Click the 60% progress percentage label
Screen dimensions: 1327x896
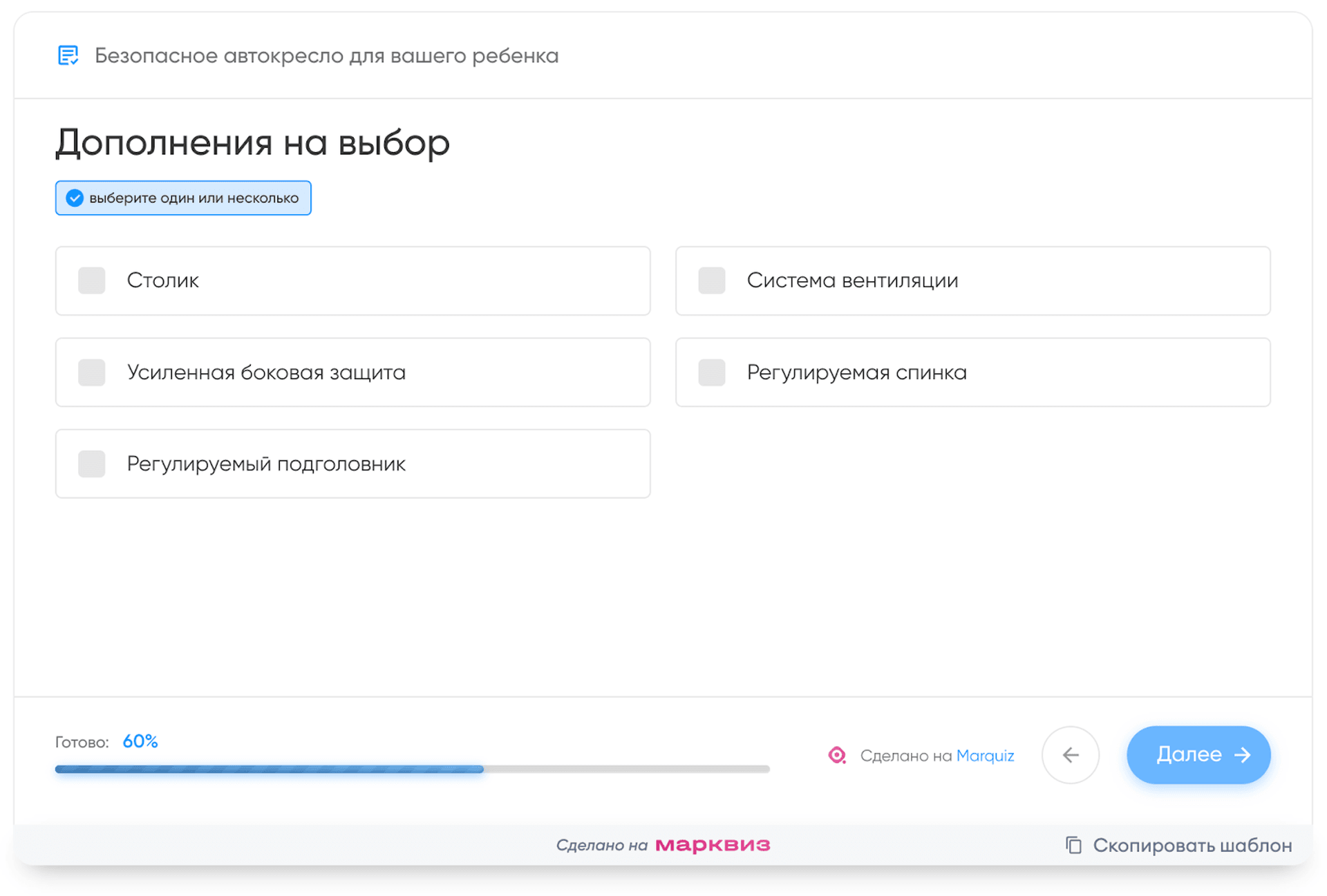[x=140, y=741]
